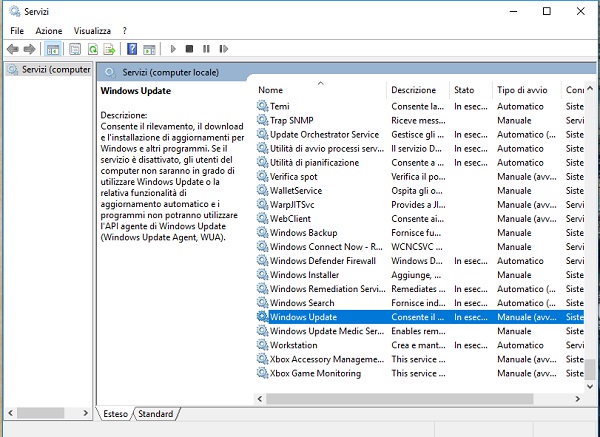Switch to the Esteso tab
Screen dimensions: 600x437
tap(115, 414)
